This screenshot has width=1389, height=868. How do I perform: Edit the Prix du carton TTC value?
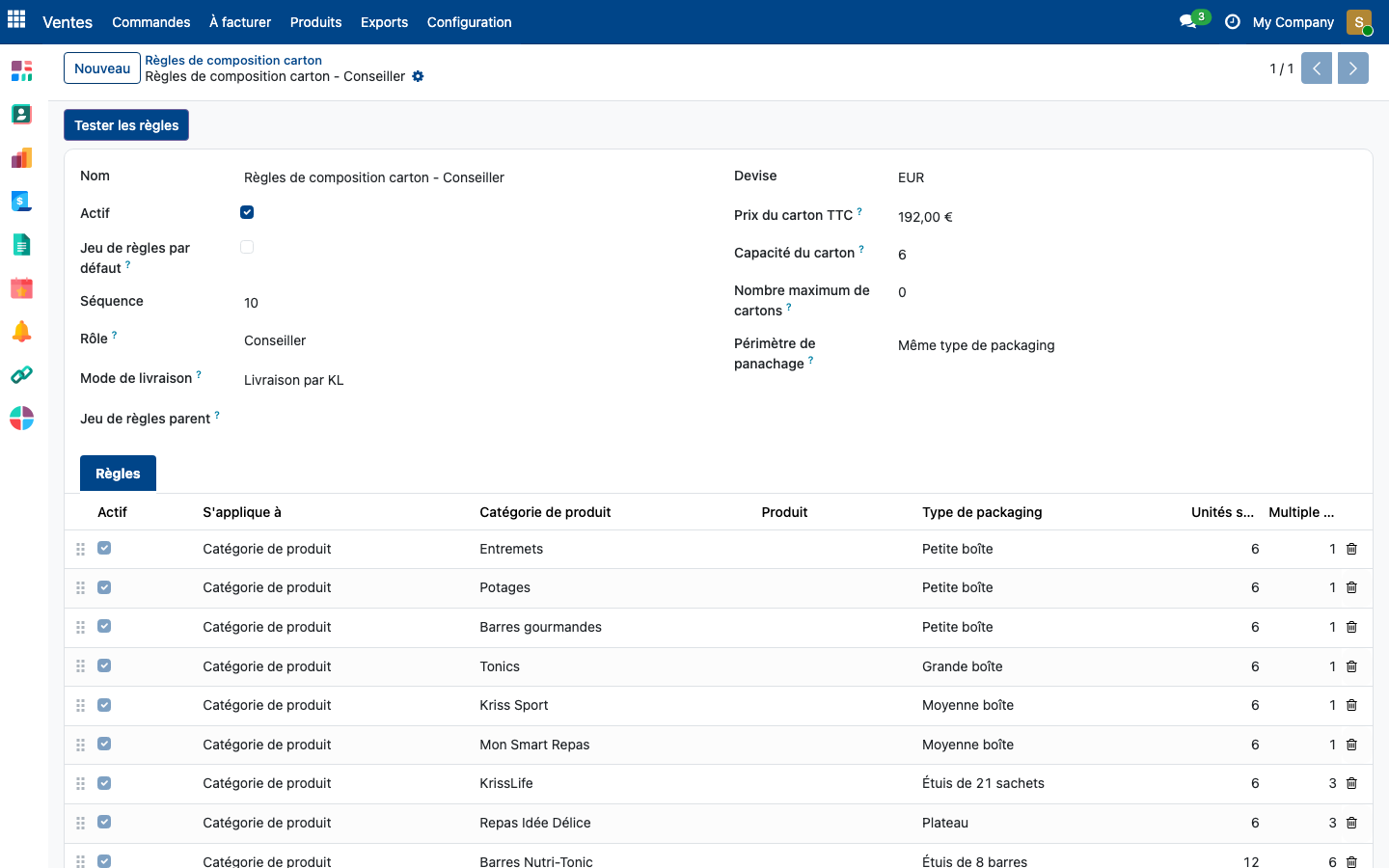(x=1126, y=217)
